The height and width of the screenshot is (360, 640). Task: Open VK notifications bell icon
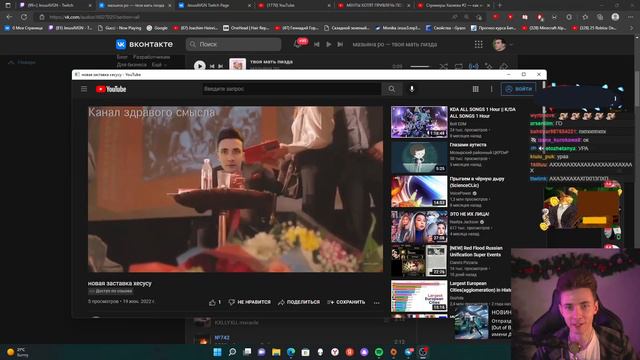(x=298, y=44)
